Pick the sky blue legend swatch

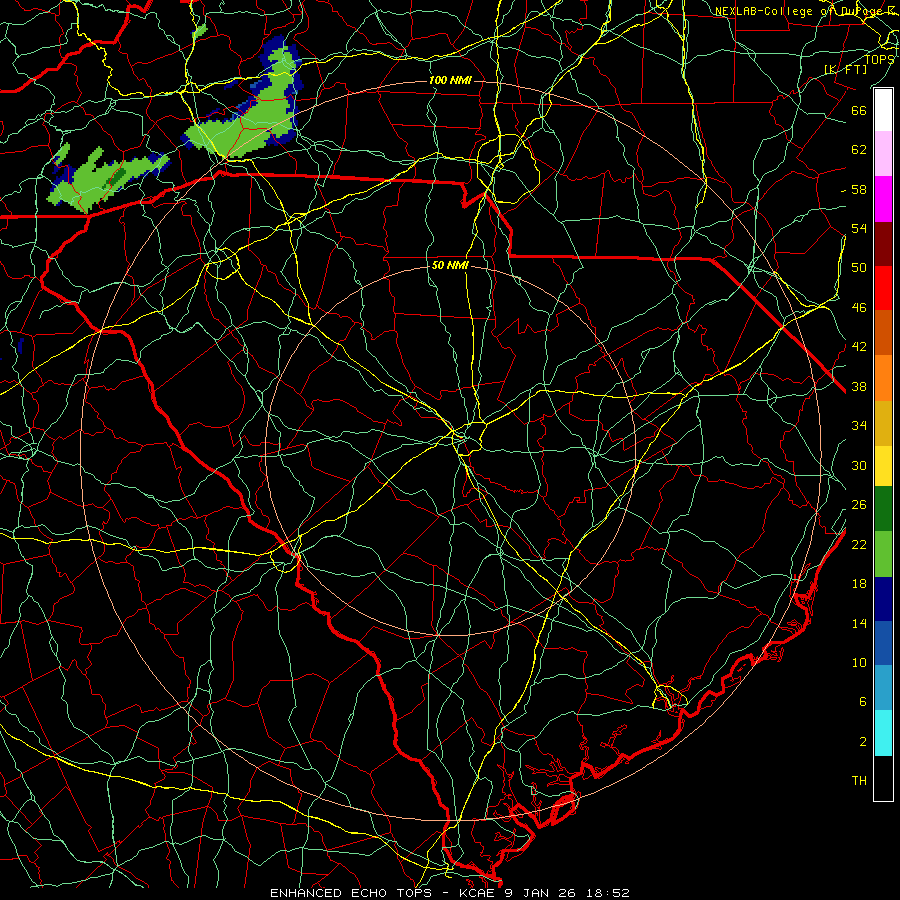pos(883,688)
